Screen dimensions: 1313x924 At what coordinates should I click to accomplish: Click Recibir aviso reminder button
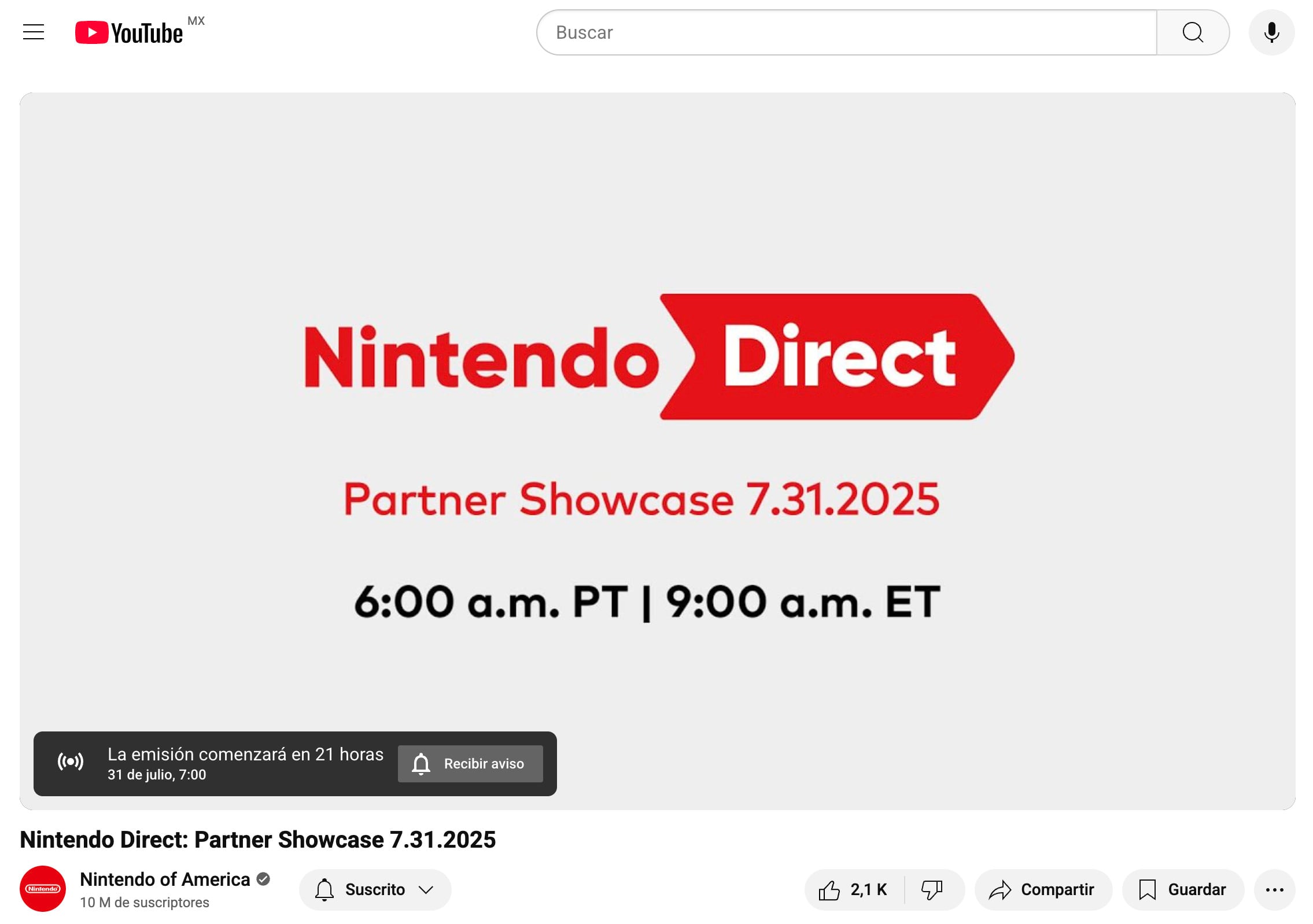pyautogui.click(x=470, y=764)
